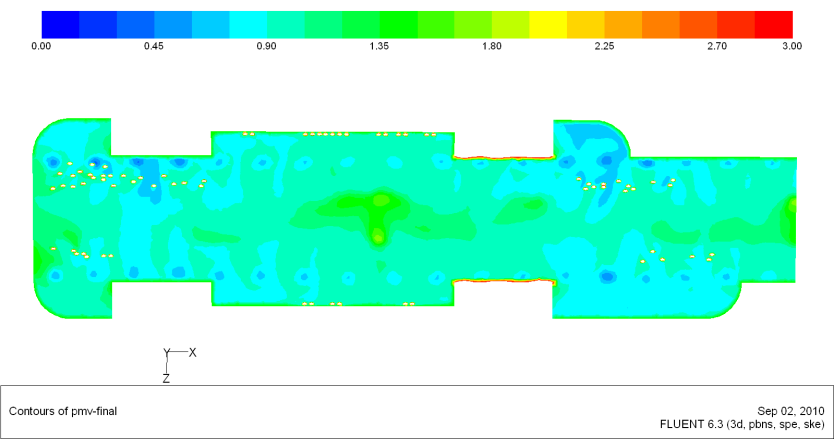834x439 pixels.
Task: Click the 'Sep 02, 2010' date text
Action: click(x=792, y=410)
